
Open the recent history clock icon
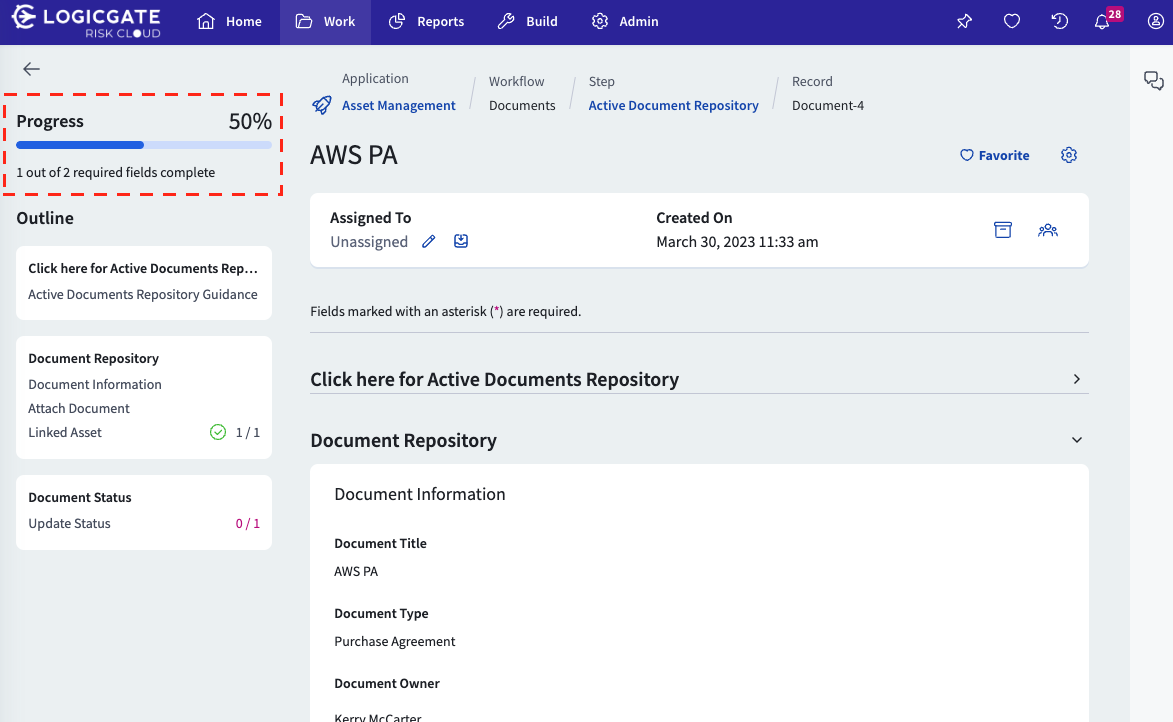click(1059, 22)
